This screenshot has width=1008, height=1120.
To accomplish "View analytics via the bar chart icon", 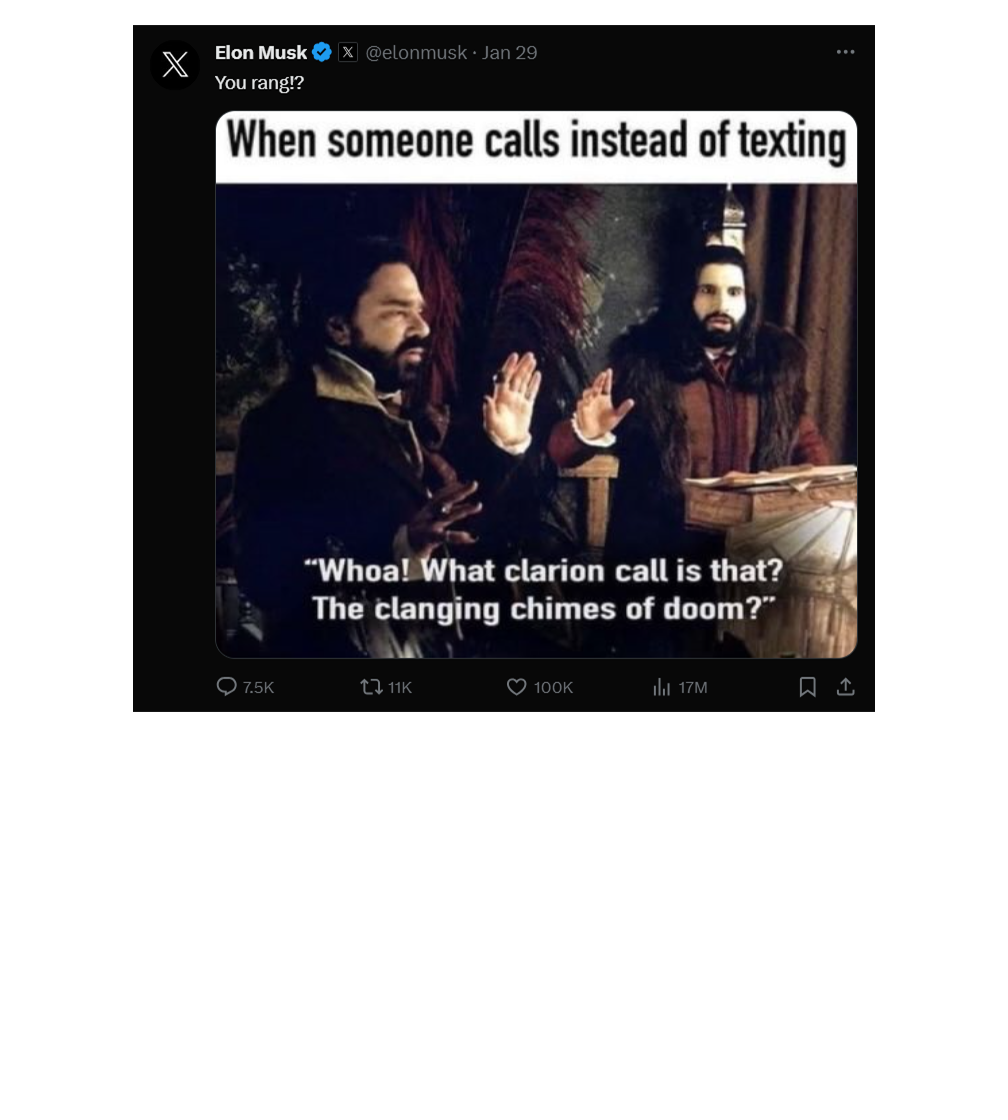I will tap(662, 687).
